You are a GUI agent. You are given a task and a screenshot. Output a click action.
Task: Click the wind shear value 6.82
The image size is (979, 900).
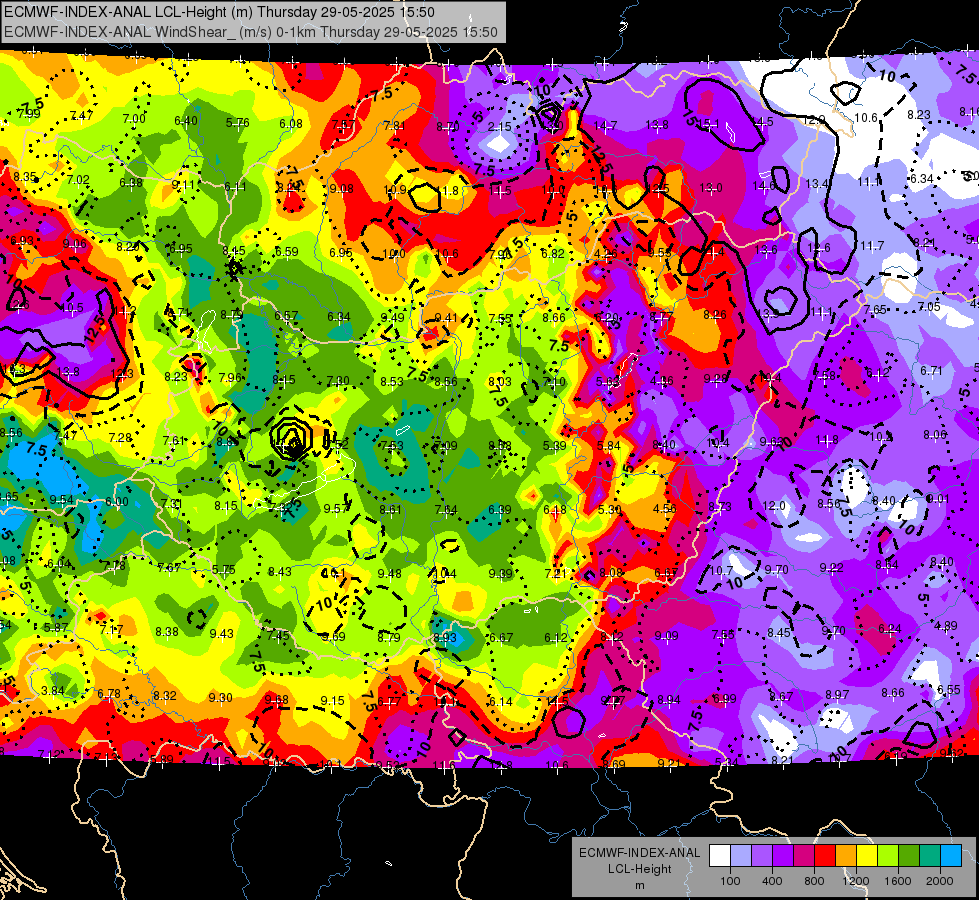point(553,254)
